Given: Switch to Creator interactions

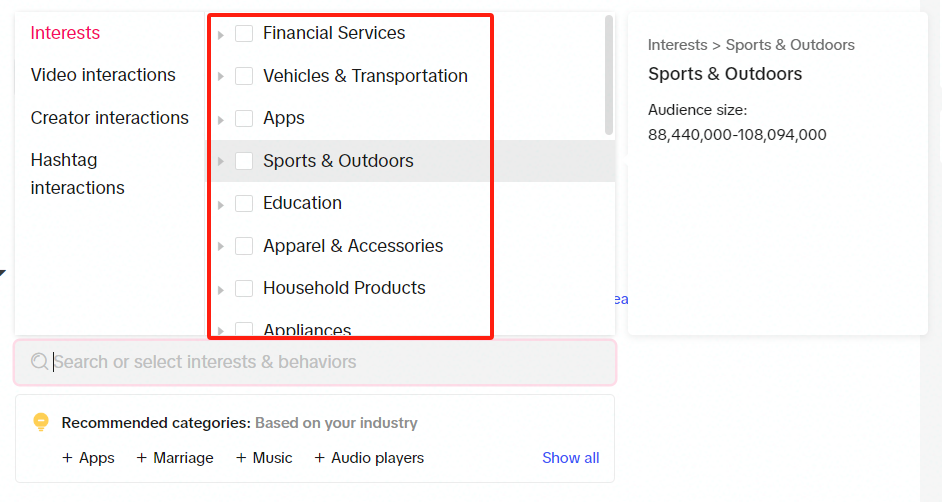Looking at the screenshot, I should [109, 118].
